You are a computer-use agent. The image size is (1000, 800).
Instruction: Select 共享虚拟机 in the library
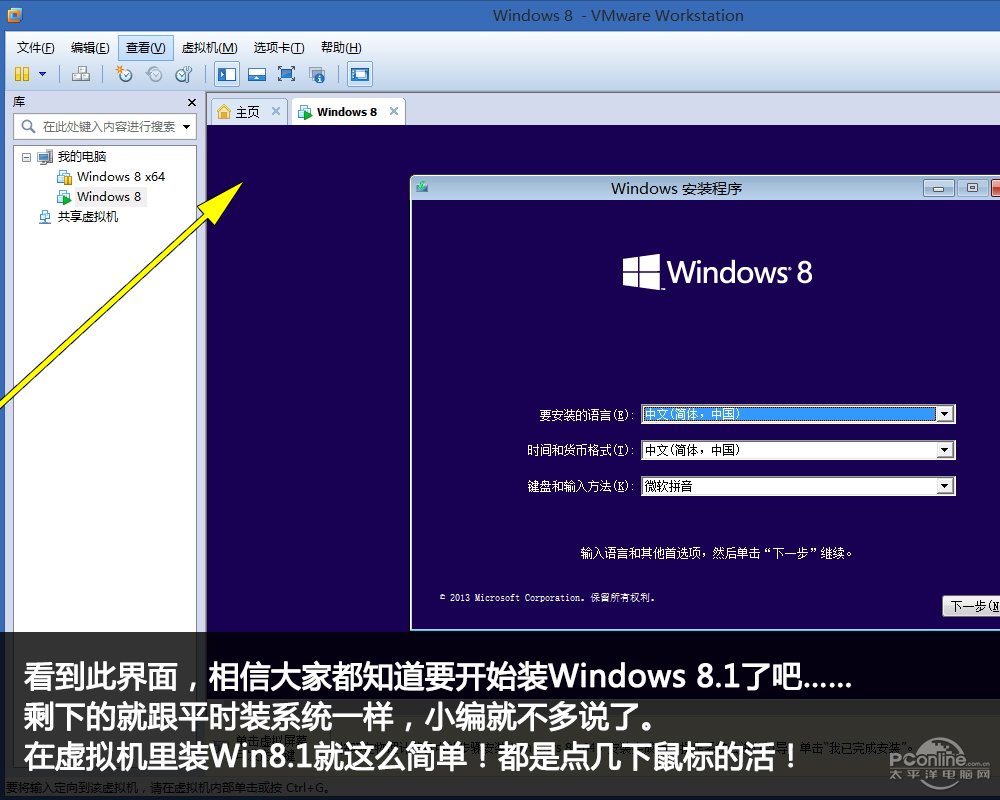[88, 217]
